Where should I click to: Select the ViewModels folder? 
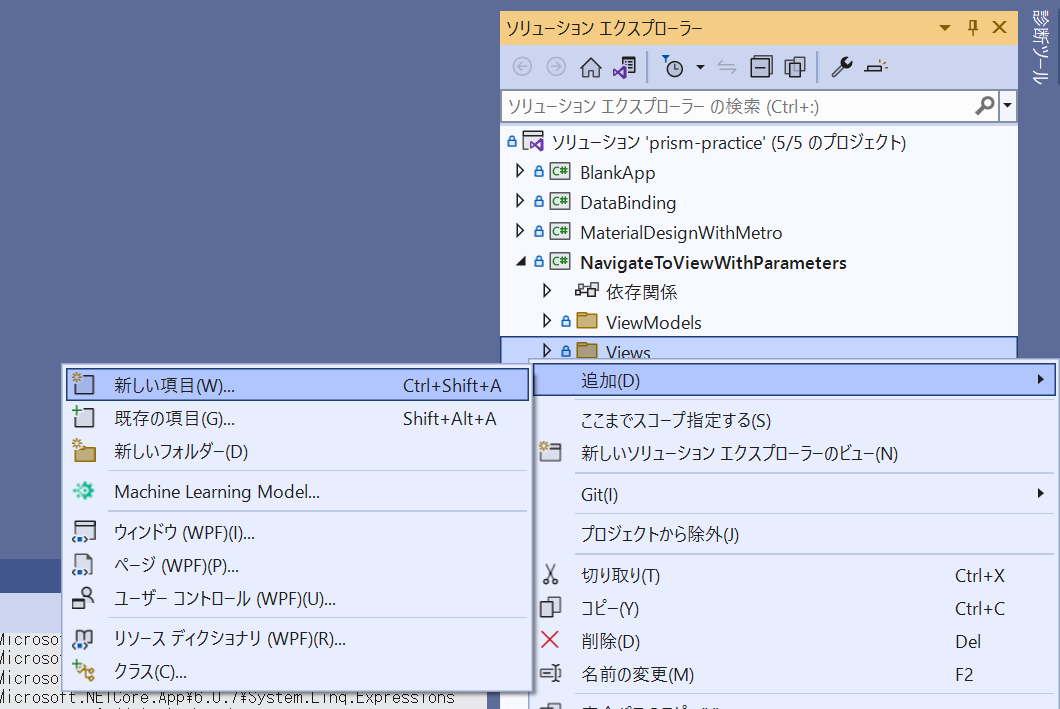tap(653, 322)
